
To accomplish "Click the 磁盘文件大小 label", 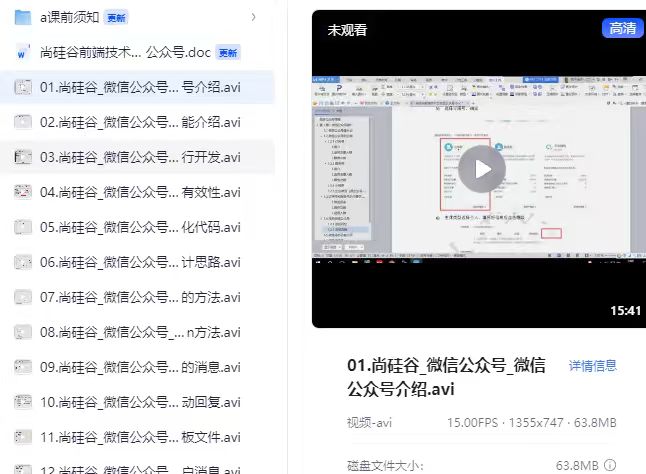I will [x=385, y=466].
